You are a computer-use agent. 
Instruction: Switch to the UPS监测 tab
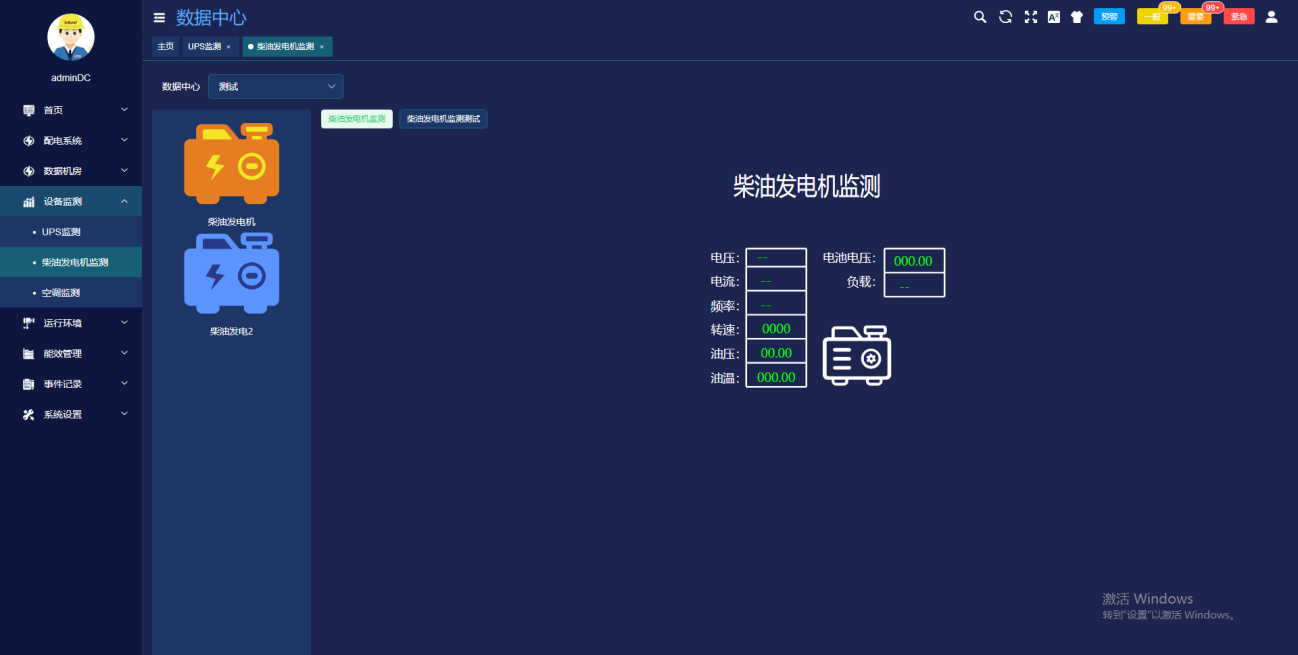coord(205,47)
